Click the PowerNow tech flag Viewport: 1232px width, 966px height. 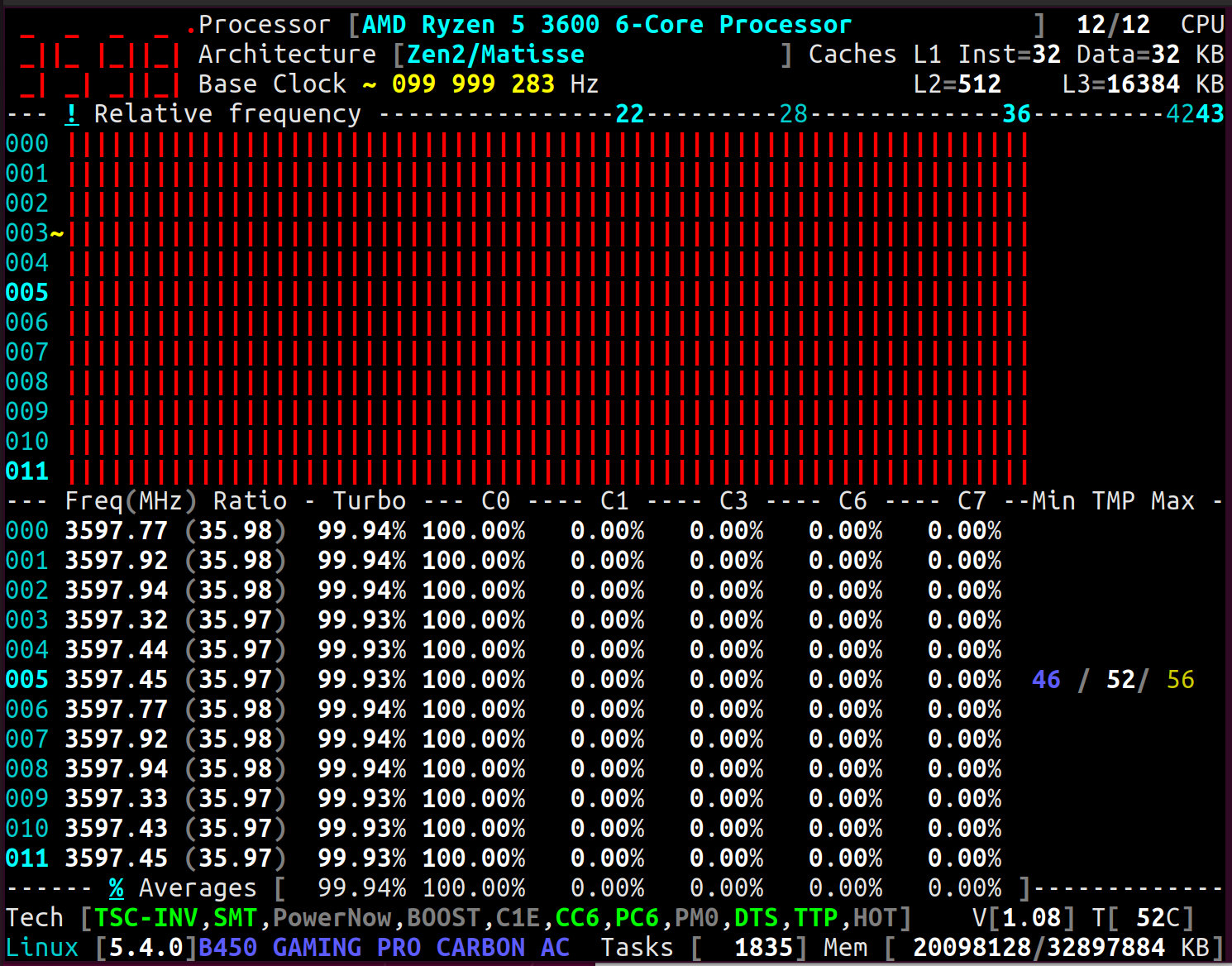click(332, 918)
